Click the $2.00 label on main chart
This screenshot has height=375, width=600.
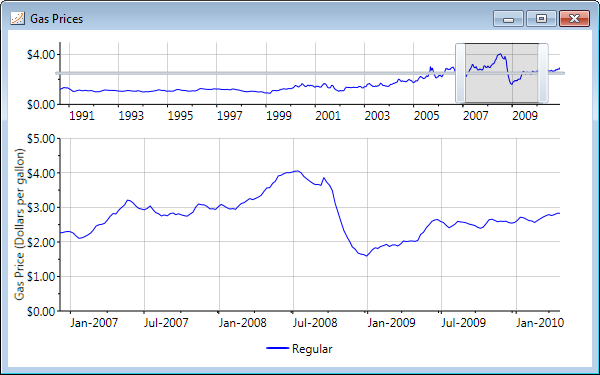41,242
